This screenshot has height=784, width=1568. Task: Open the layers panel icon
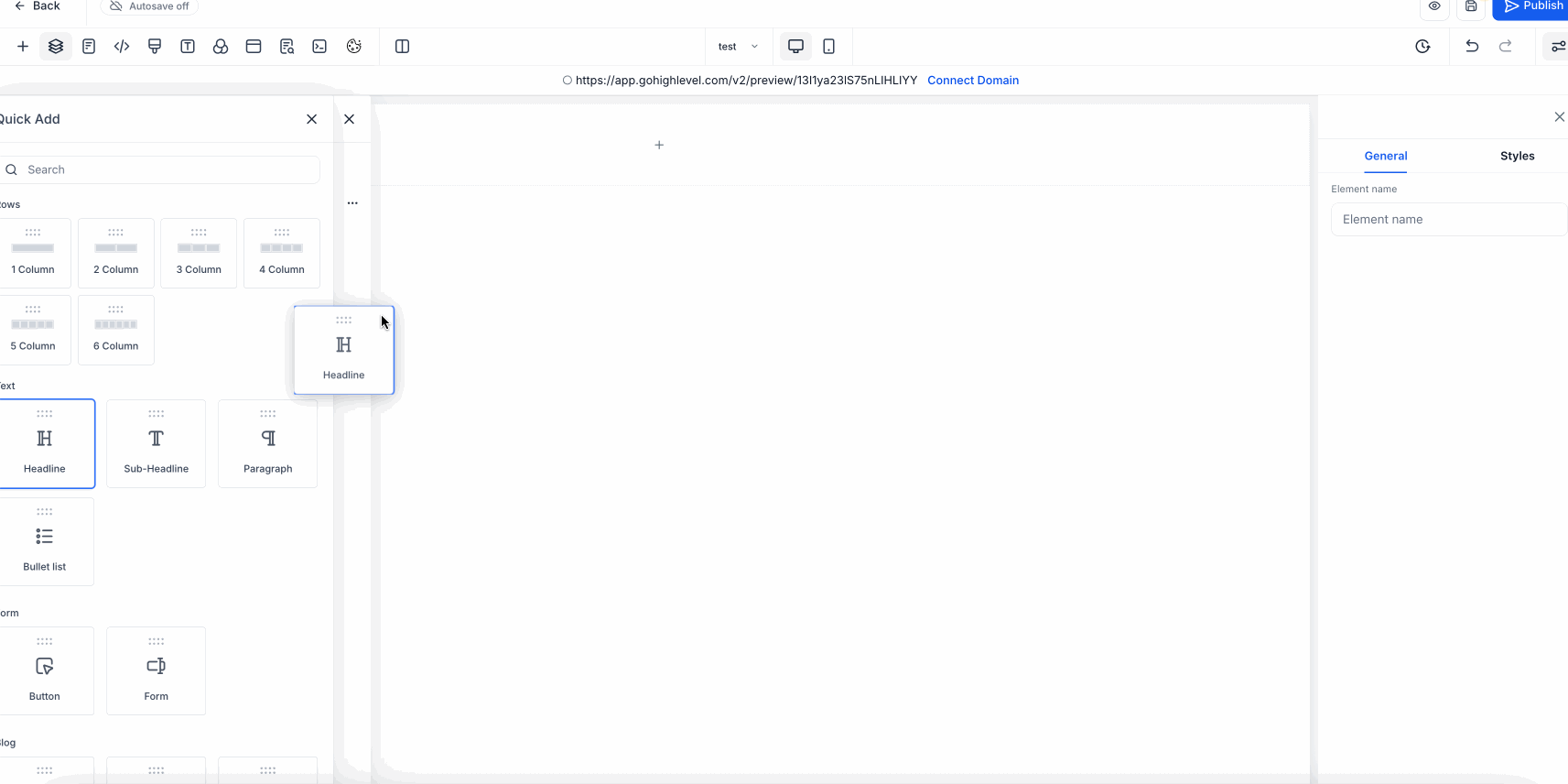[x=56, y=47]
